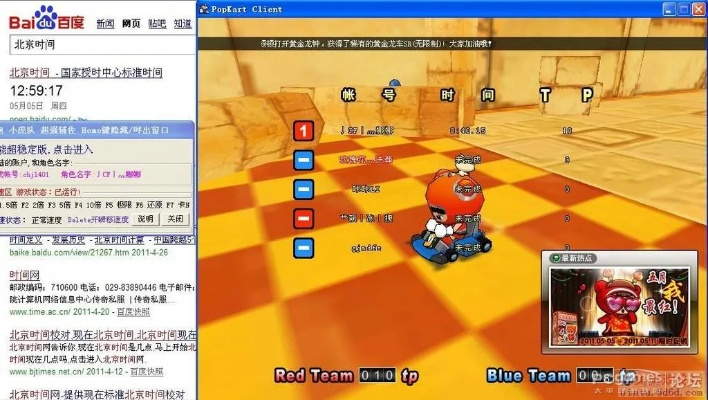The image size is (708, 400).
Task: Click the F2 2倍 speed hotkey text
Action: point(33,205)
